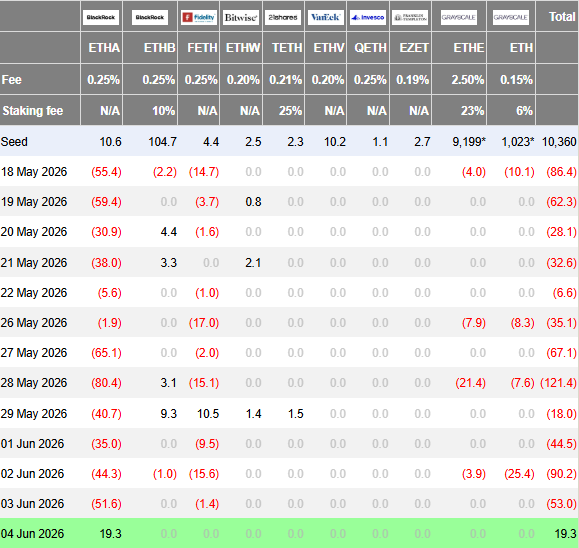The height and width of the screenshot is (548, 579).
Task: Click the 04 Jun 2026 date
Action: point(32,534)
